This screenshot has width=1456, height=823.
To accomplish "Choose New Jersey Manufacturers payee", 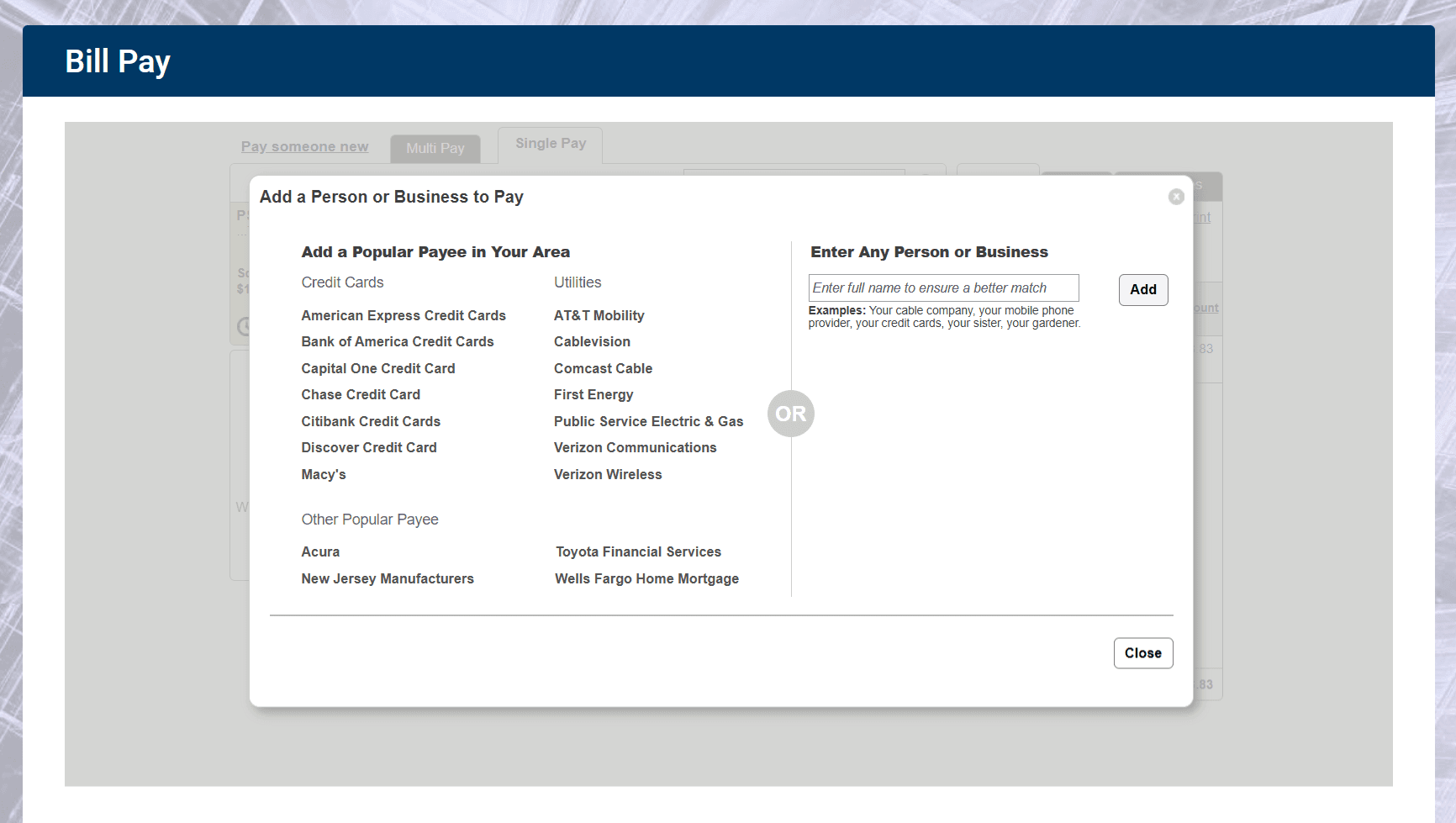I will (x=388, y=579).
